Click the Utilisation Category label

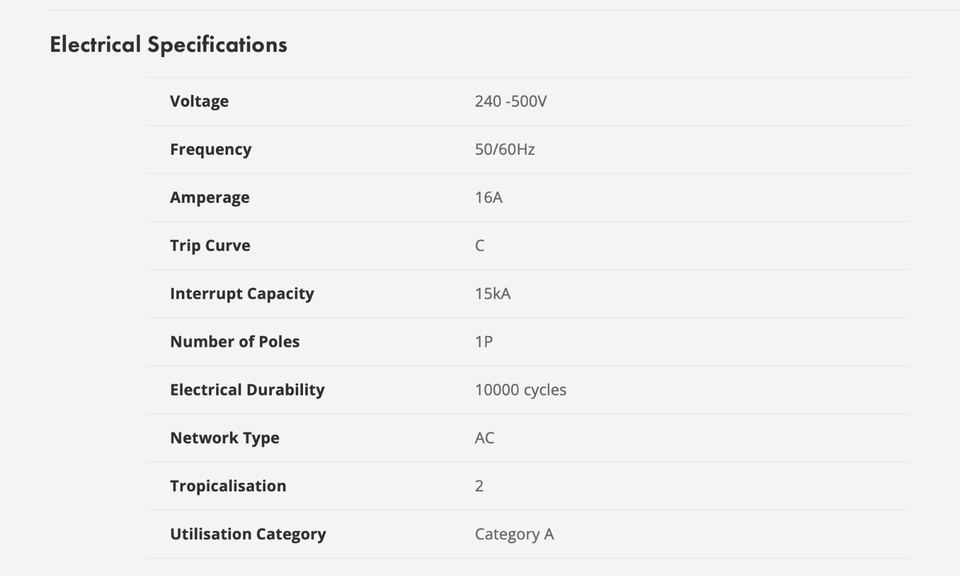(248, 533)
